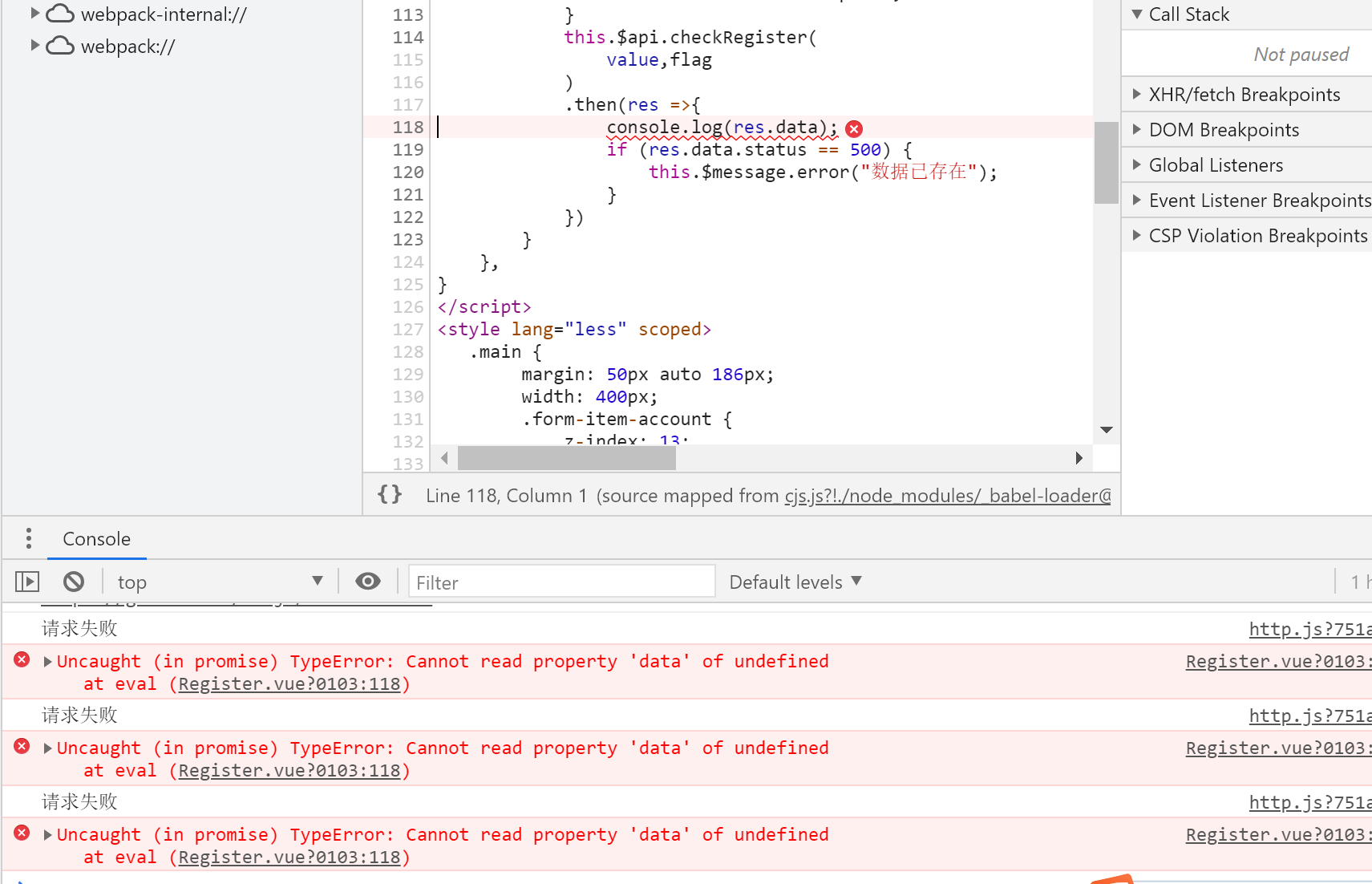Expand the first Uncaught TypeError message
The height and width of the screenshot is (884, 1372).
point(47,662)
